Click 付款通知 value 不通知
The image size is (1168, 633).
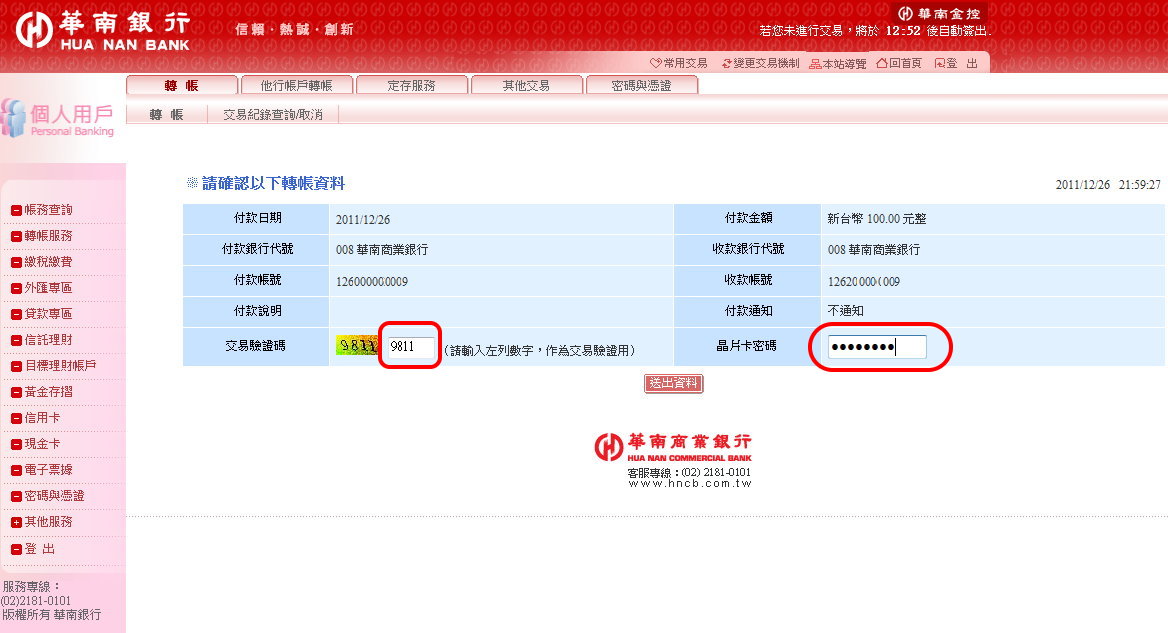(x=845, y=311)
